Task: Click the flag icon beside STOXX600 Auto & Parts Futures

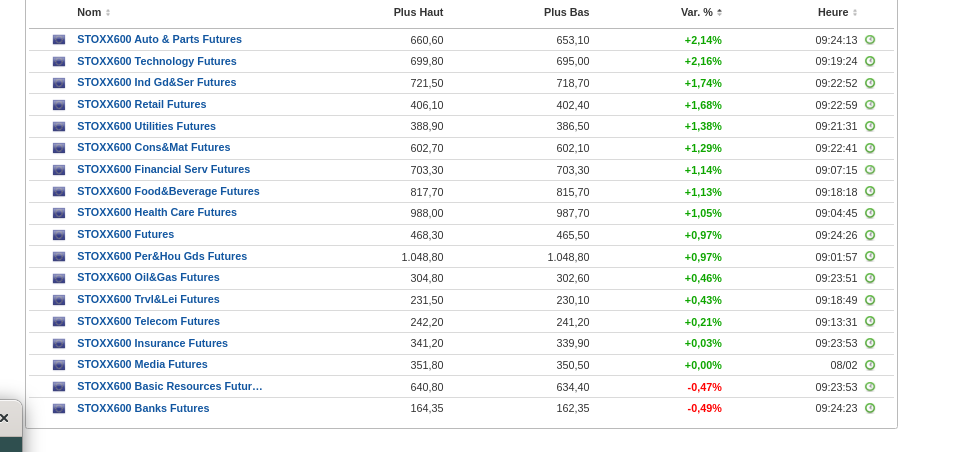Action: 59,40
